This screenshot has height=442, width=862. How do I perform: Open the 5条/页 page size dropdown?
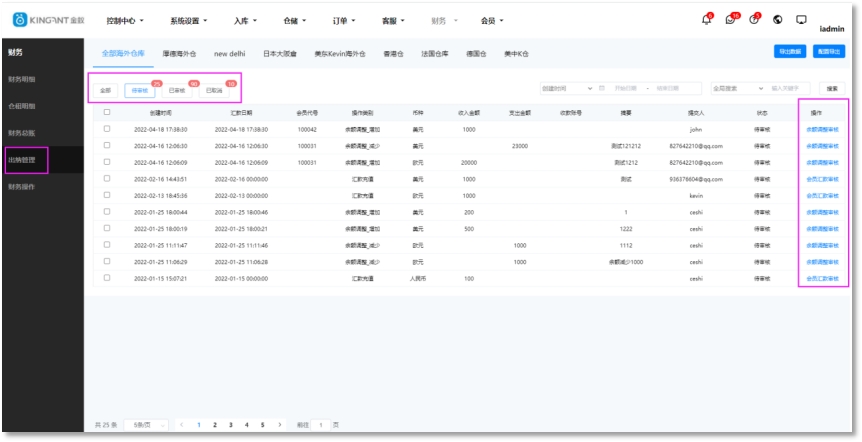pos(146,425)
